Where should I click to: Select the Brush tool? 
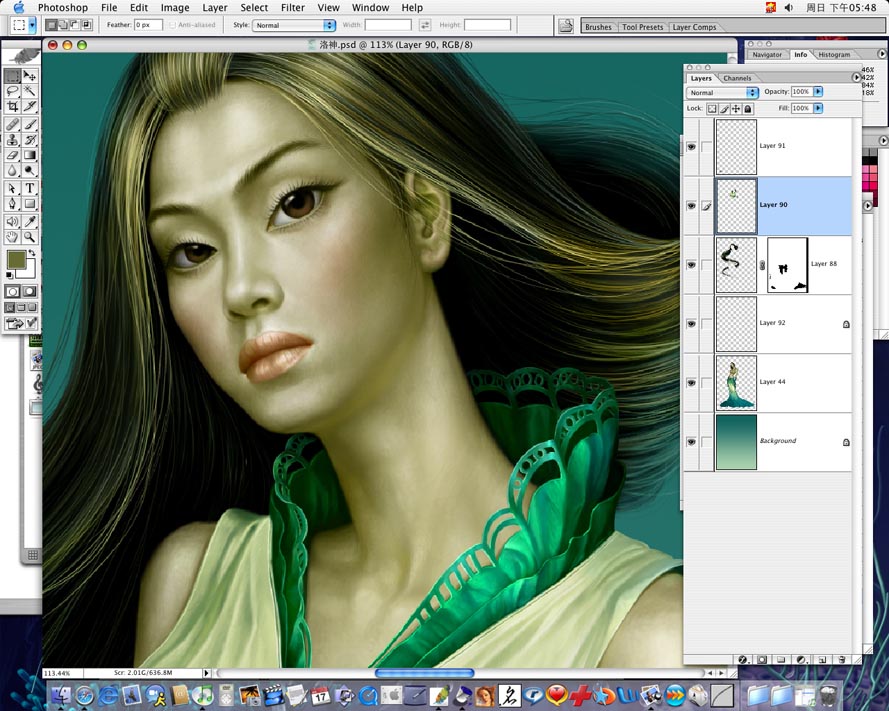coord(29,124)
